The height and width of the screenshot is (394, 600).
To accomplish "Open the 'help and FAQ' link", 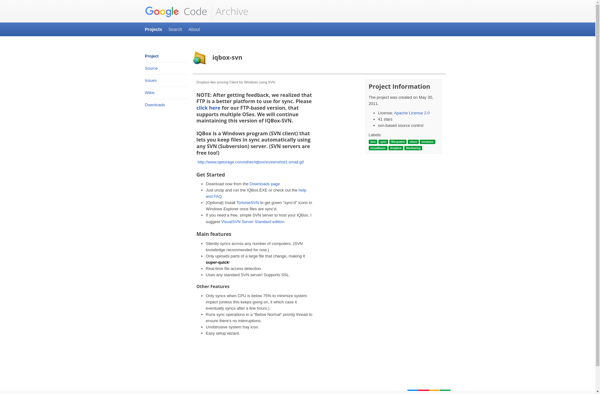I will [x=256, y=193].
